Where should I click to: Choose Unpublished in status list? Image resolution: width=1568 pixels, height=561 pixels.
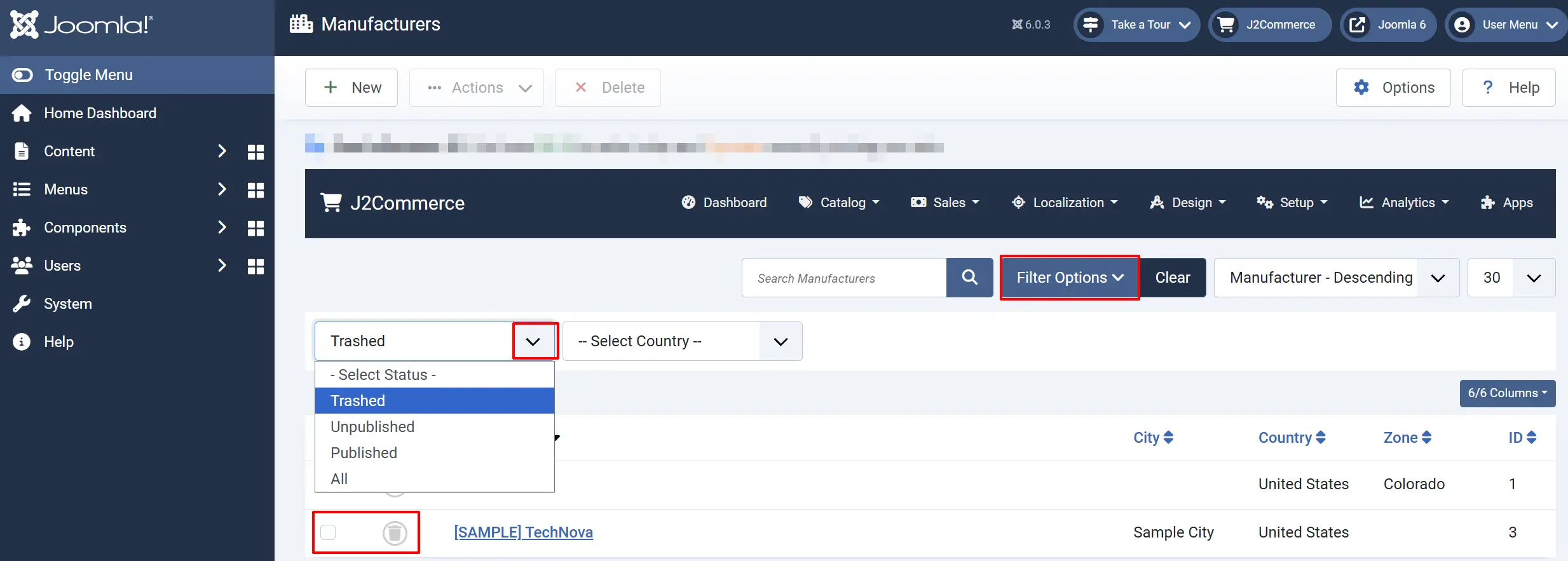point(435,427)
